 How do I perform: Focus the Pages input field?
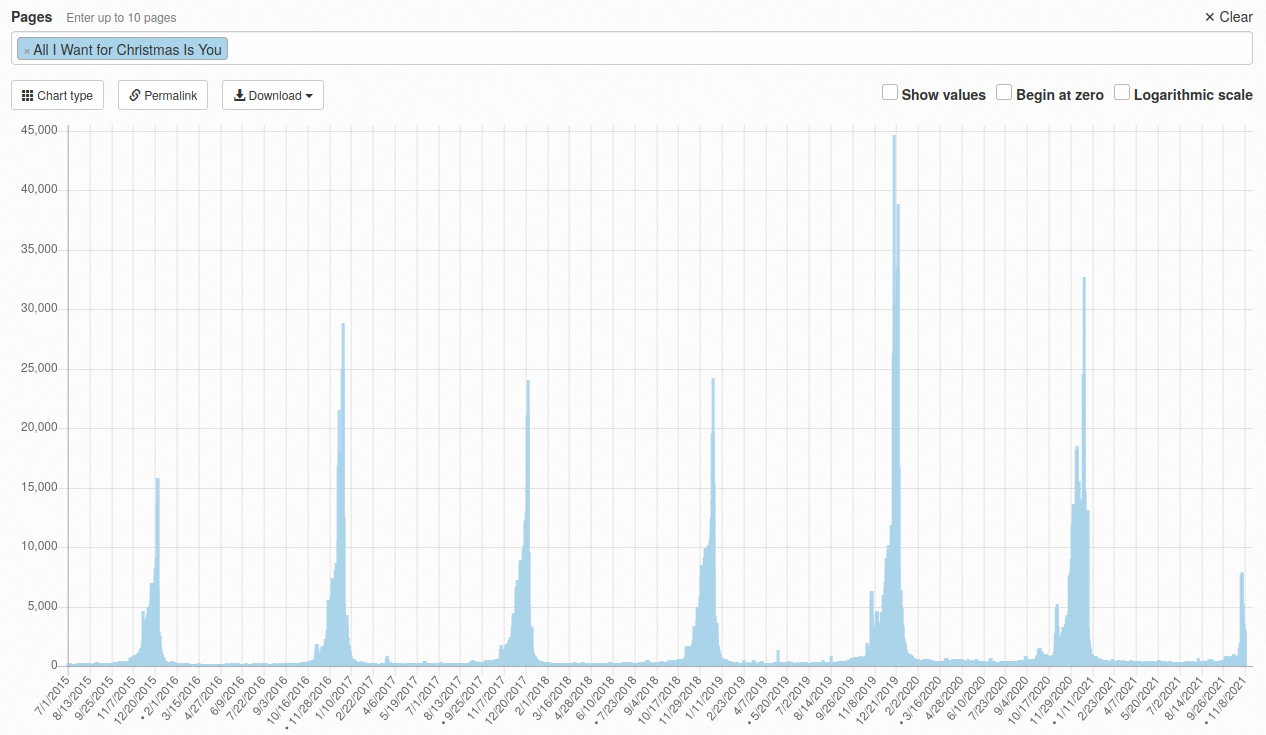click(x=632, y=48)
